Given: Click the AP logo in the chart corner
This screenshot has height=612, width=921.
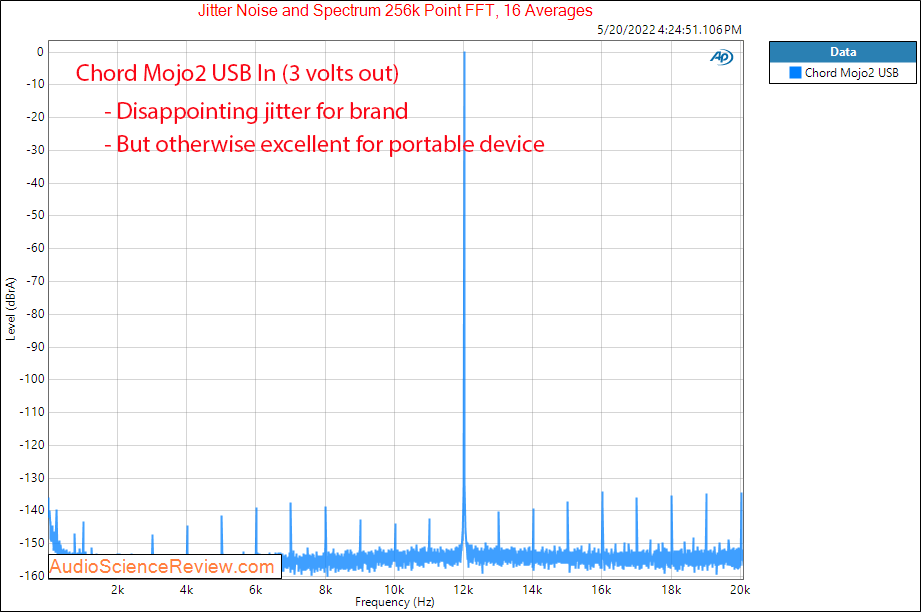Looking at the screenshot, I should click(x=721, y=57).
